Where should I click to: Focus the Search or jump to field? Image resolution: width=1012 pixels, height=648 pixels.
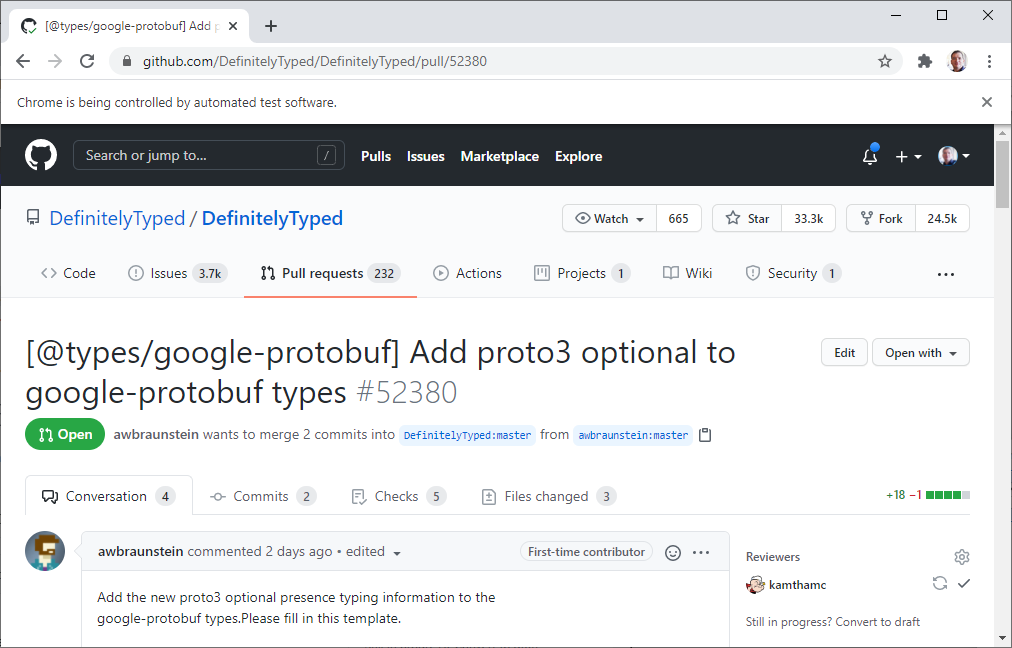pos(208,156)
